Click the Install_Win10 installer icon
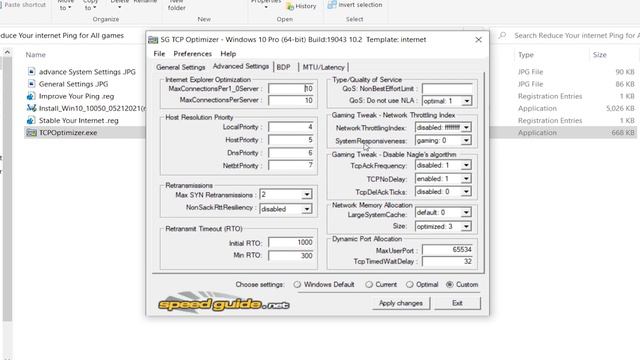Screen dimensions: 640x360 [31, 108]
